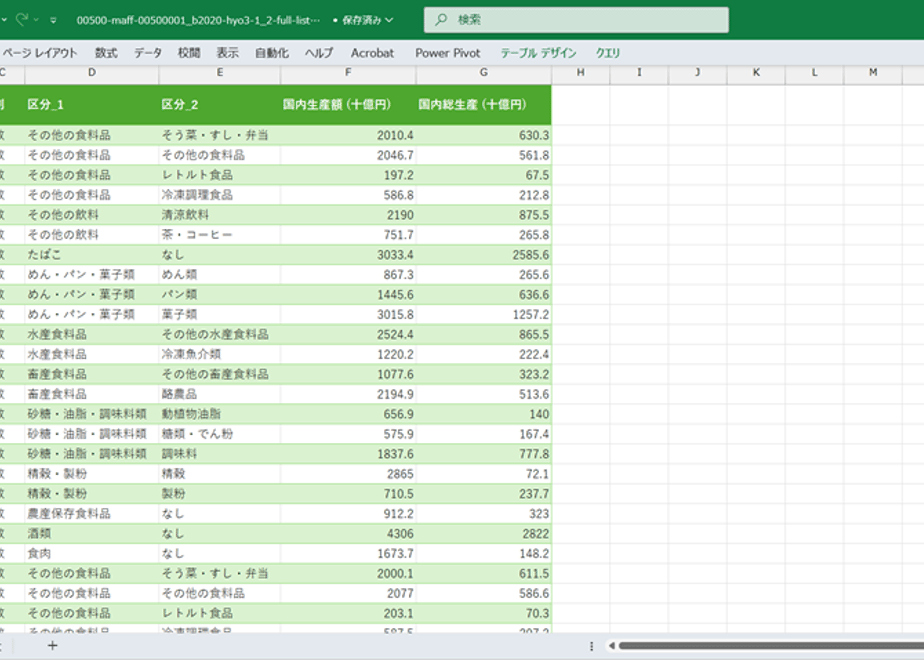Image resolution: width=924 pixels, height=660 pixels.
Task: Select column J header
Action: [698, 72]
